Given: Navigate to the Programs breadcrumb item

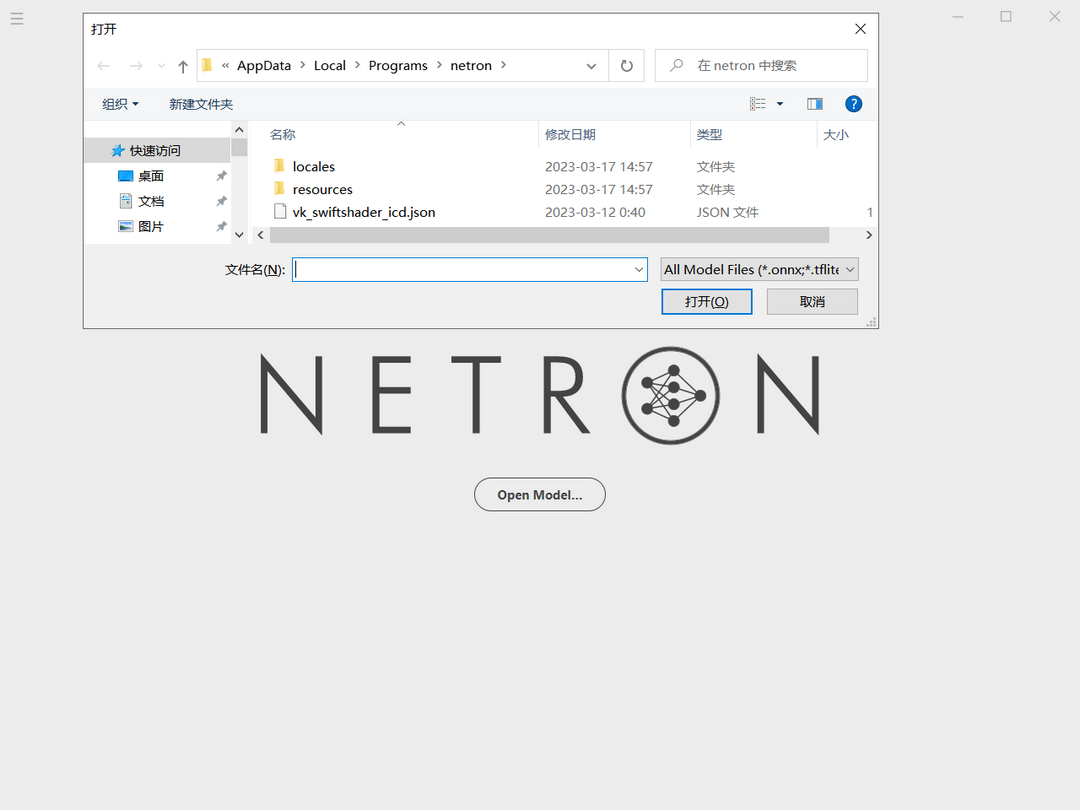Looking at the screenshot, I should pos(398,65).
